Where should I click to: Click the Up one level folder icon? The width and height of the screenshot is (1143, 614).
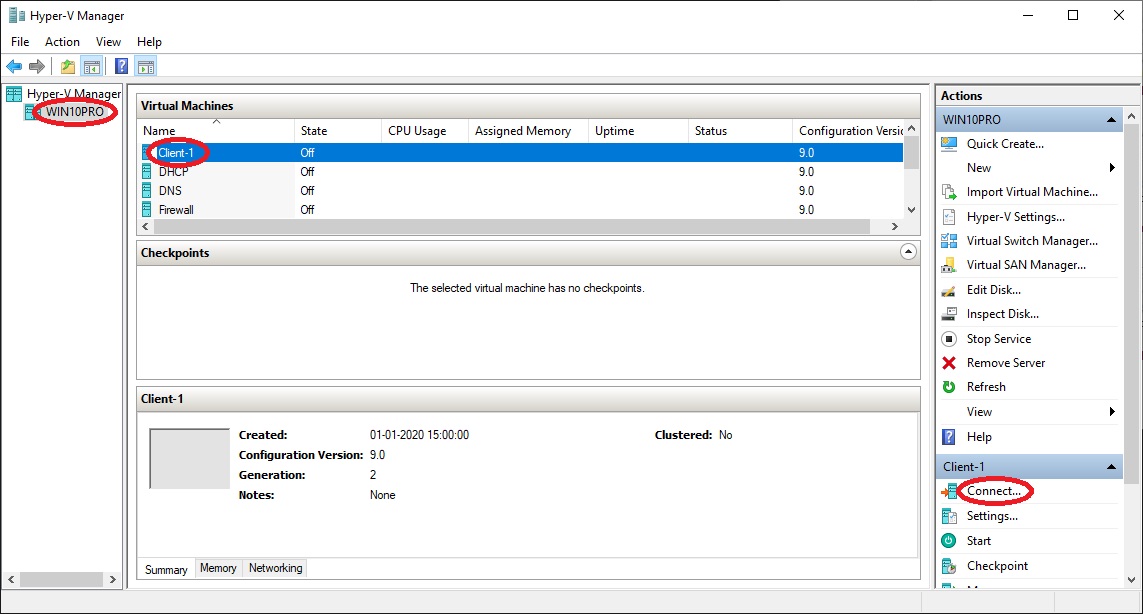click(x=68, y=67)
